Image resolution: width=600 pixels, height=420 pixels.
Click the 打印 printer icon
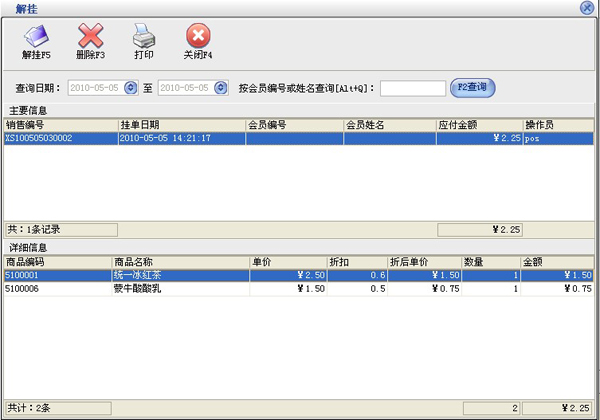(x=144, y=39)
